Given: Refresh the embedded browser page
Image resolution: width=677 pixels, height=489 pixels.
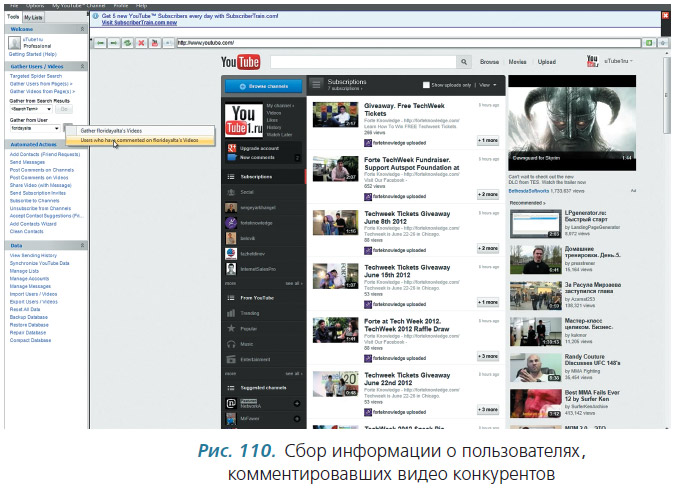Looking at the screenshot, I should tap(127, 43).
